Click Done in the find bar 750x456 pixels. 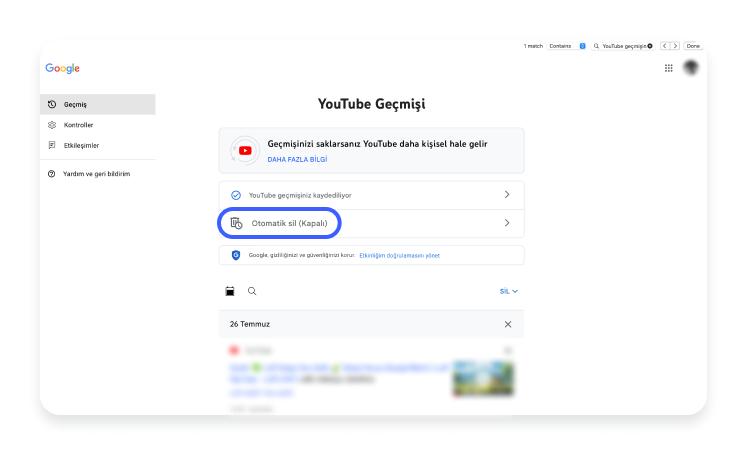coord(693,46)
